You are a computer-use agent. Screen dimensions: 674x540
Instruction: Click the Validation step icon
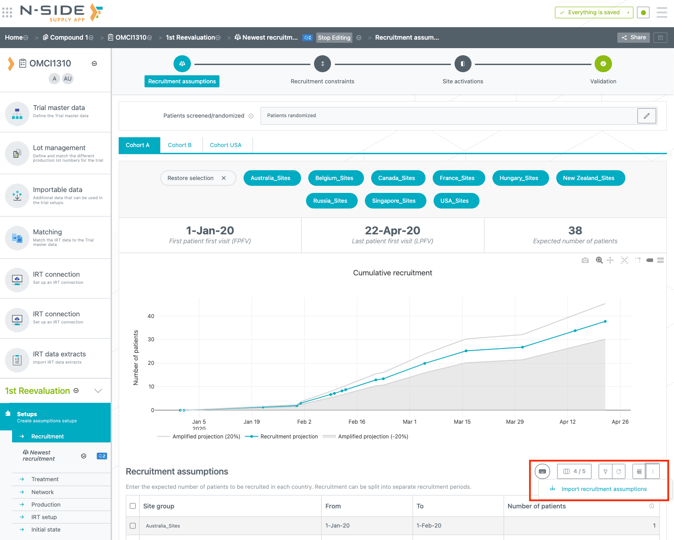[x=603, y=64]
